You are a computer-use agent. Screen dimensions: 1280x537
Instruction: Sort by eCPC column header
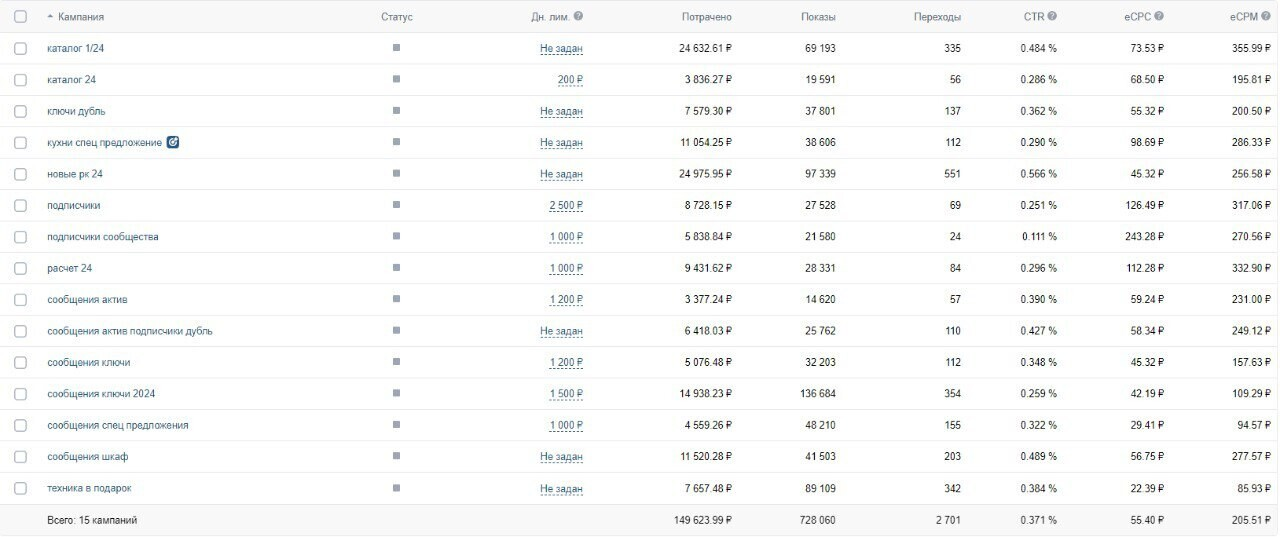click(x=1137, y=17)
